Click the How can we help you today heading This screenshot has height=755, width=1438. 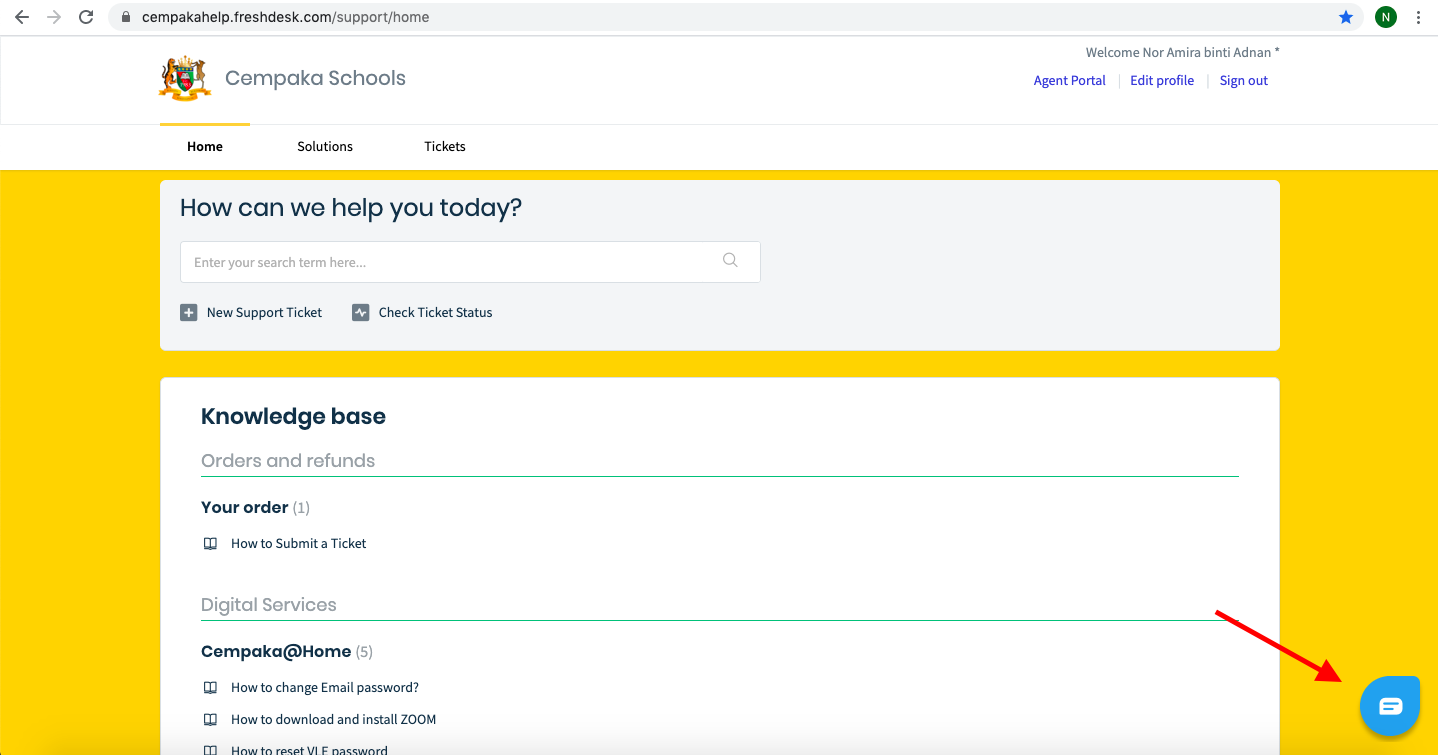[351, 208]
